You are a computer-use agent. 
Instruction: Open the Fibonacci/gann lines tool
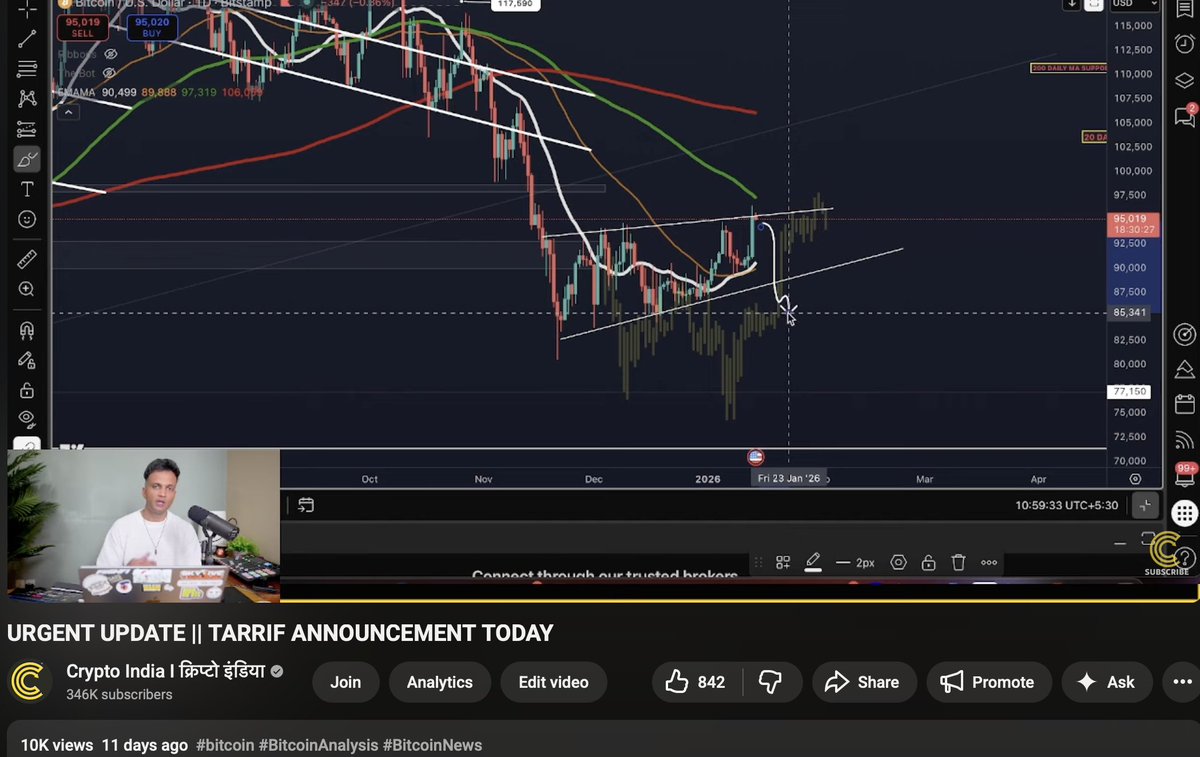pyautogui.click(x=27, y=68)
